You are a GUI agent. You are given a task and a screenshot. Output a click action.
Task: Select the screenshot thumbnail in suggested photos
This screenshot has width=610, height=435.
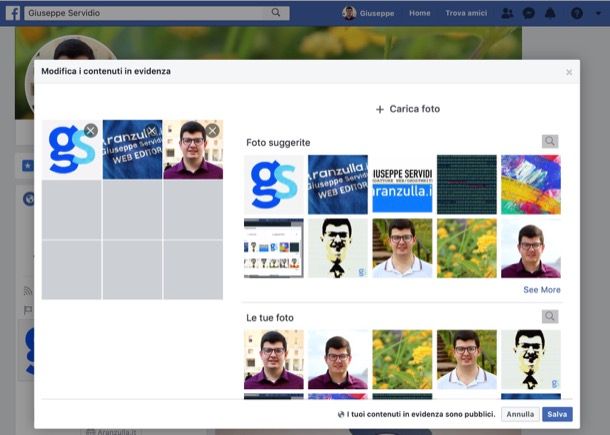pos(274,248)
